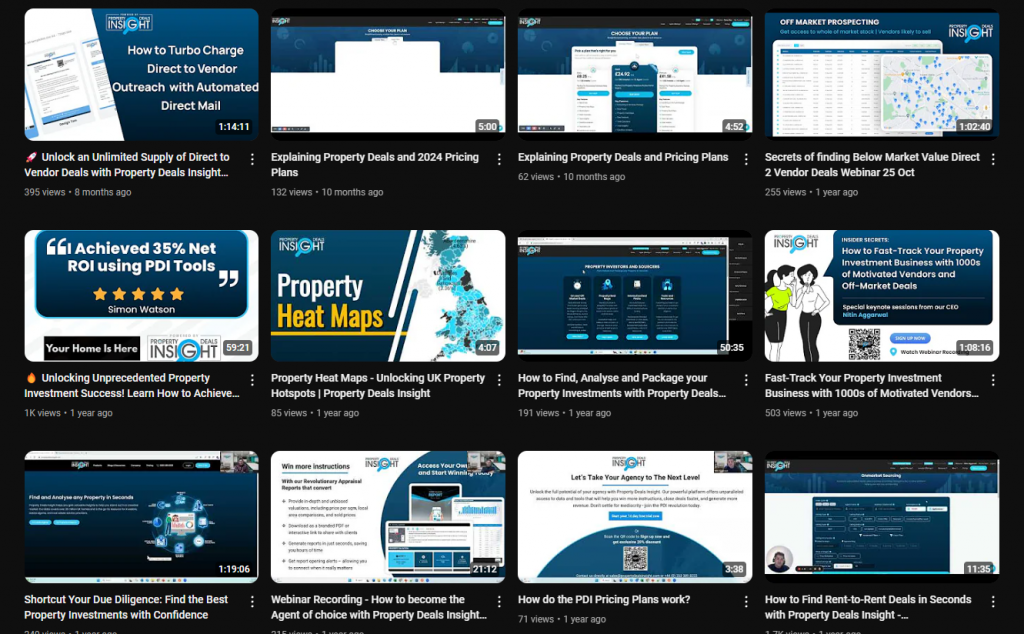This screenshot has height=634, width=1024.
Task: Open three-dot menu for 62 views Pricing Plans video
Action: 746,159
